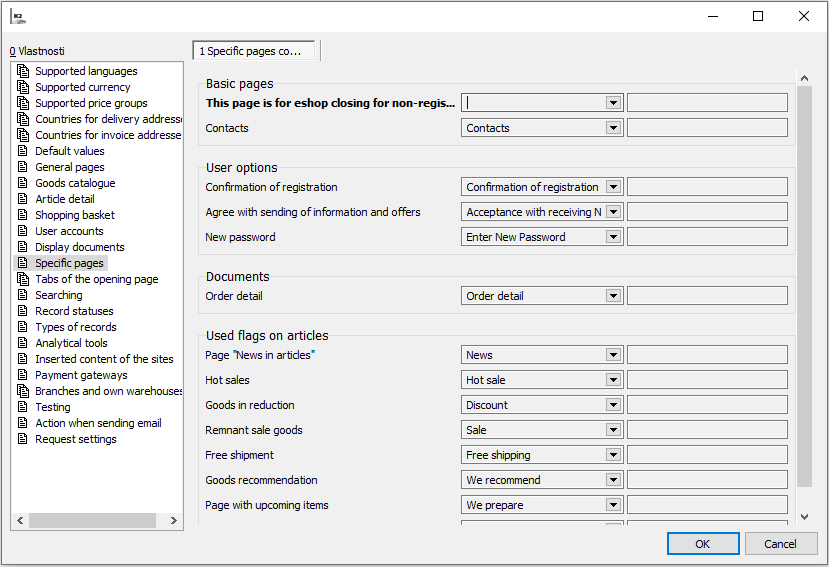Click the document icon next to Request settings
Image resolution: width=829 pixels, height=567 pixels.
tap(22, 439)
